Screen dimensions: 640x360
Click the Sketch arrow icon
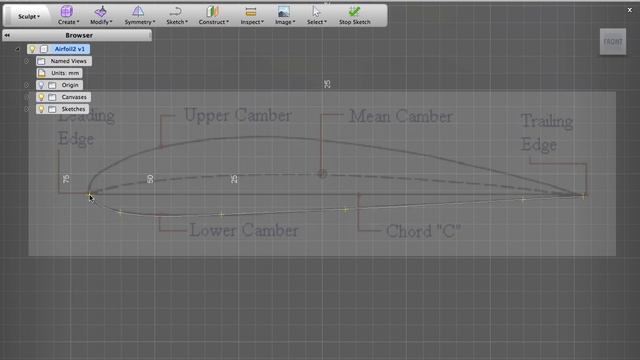coord(176,11)
